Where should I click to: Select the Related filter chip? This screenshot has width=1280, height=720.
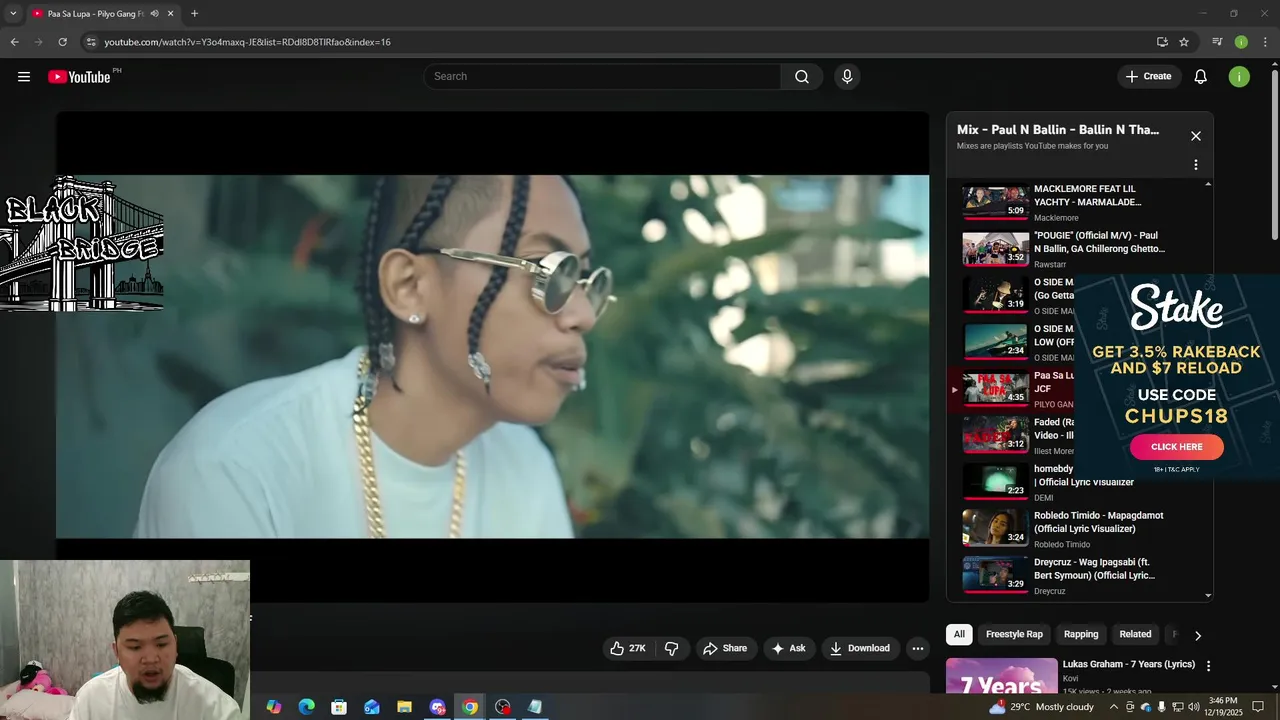point(1135,634)
